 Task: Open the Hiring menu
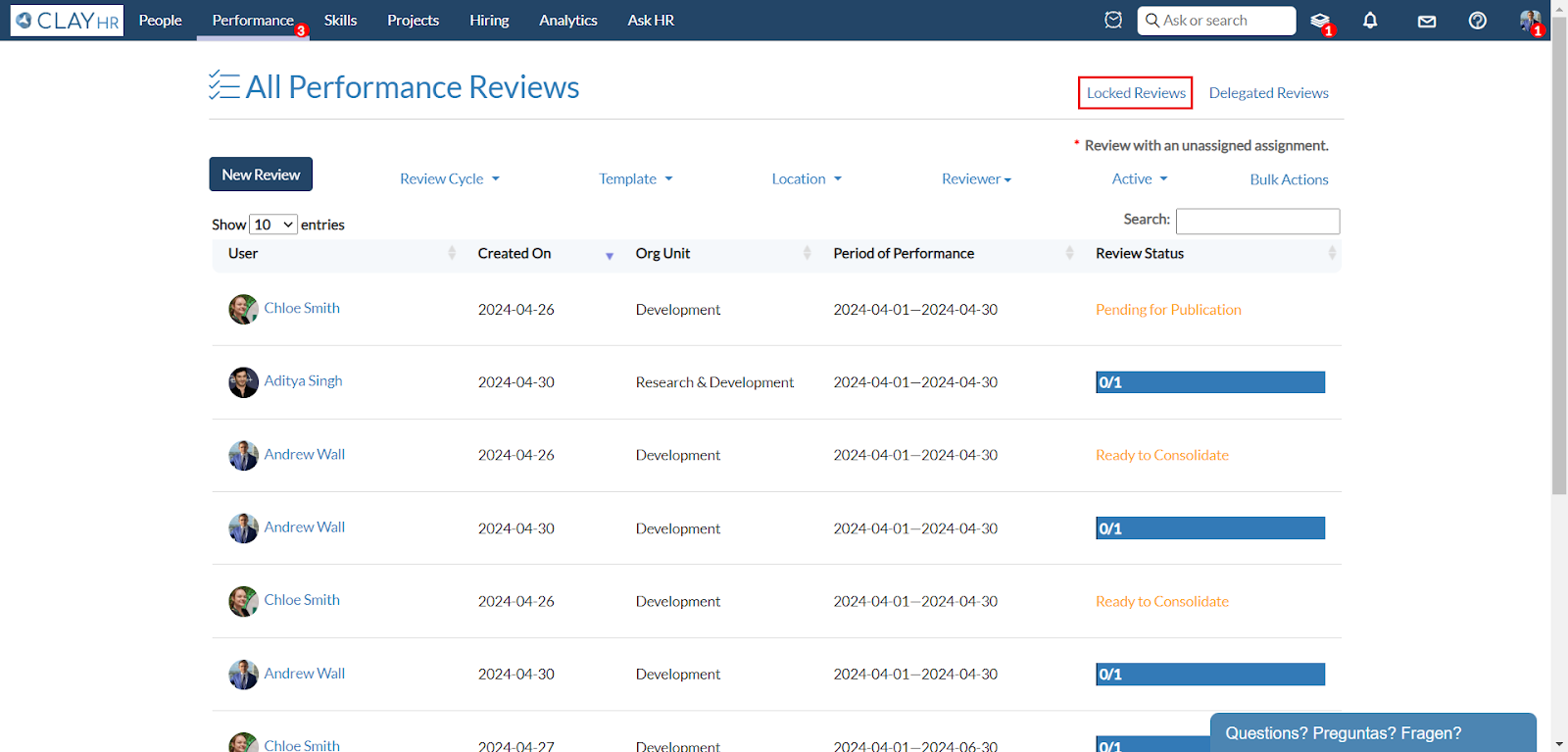[x=489, y=21]
